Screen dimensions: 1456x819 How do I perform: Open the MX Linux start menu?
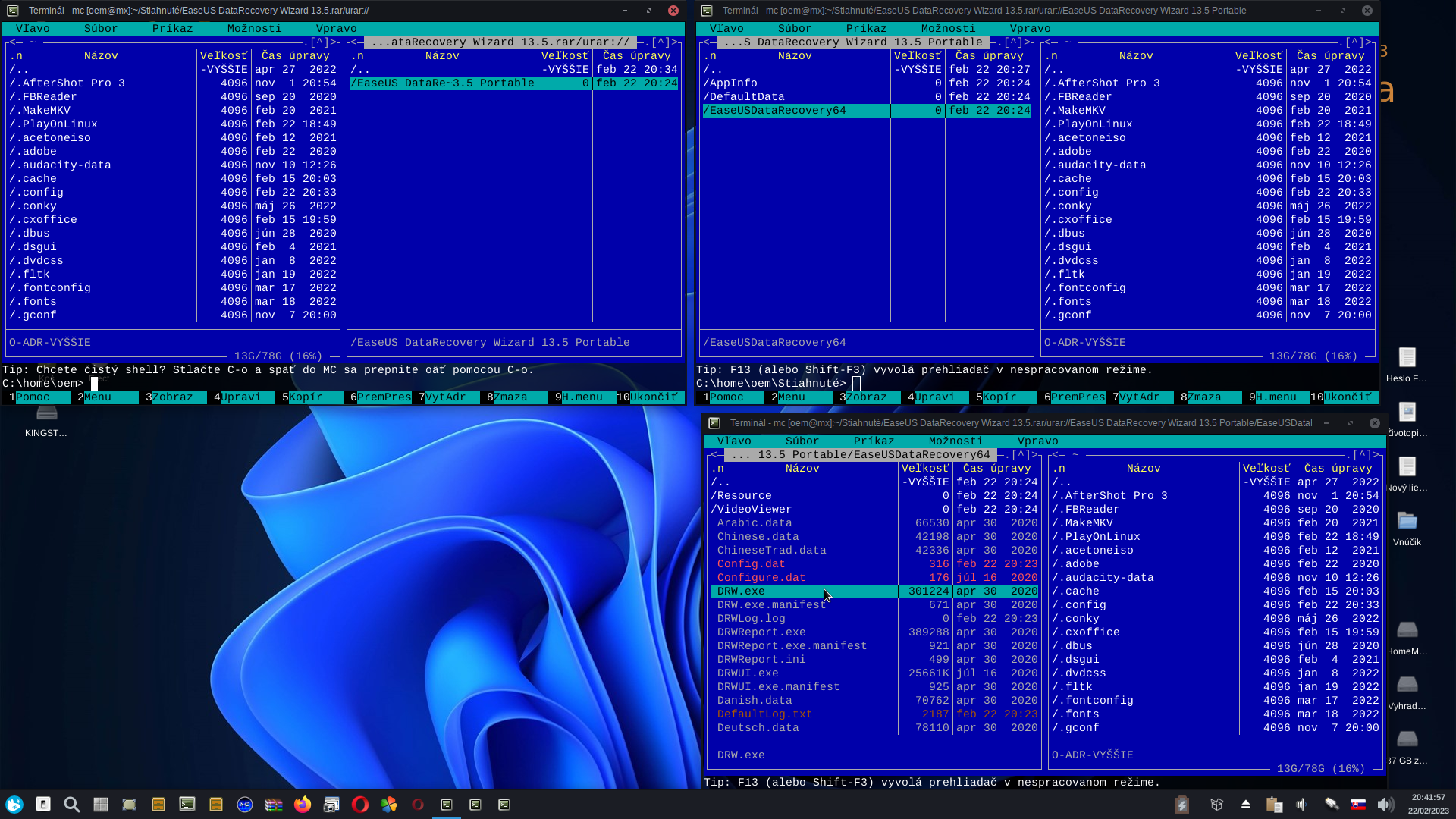pyautogui.click(x=14, y=805)
